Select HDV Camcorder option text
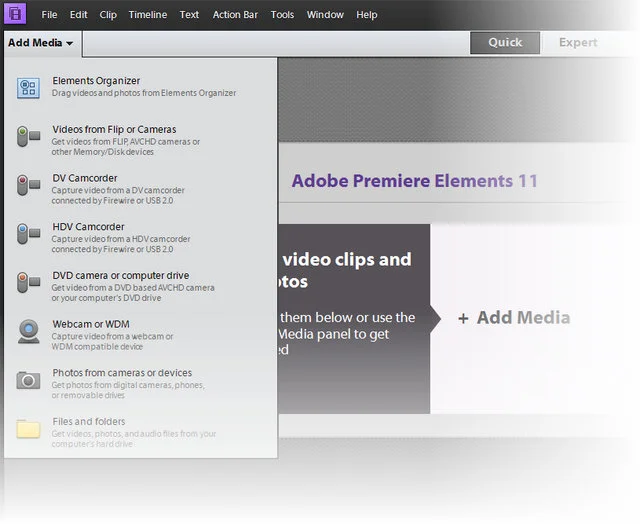Screen dimensions: 640x524 pyautogui.click(x=89, y=226)
